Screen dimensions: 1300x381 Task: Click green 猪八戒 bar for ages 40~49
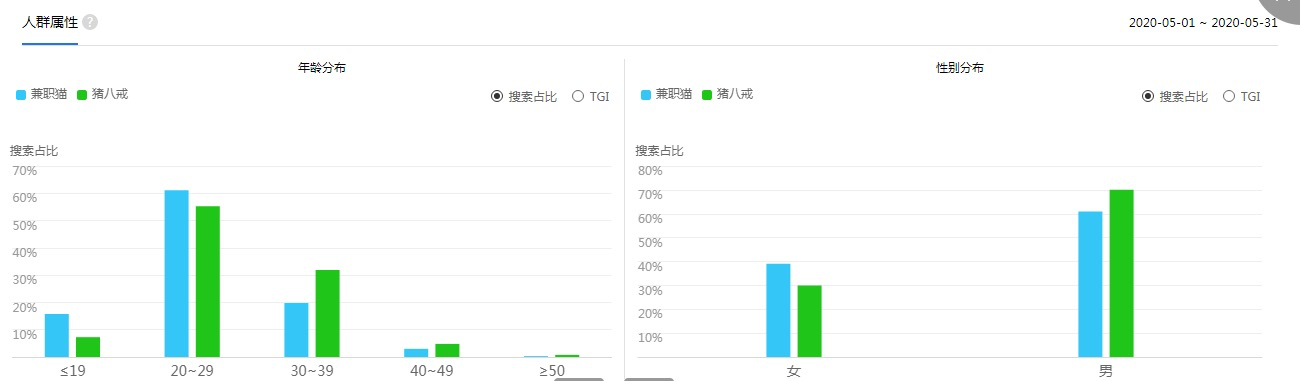click(447, 350)
